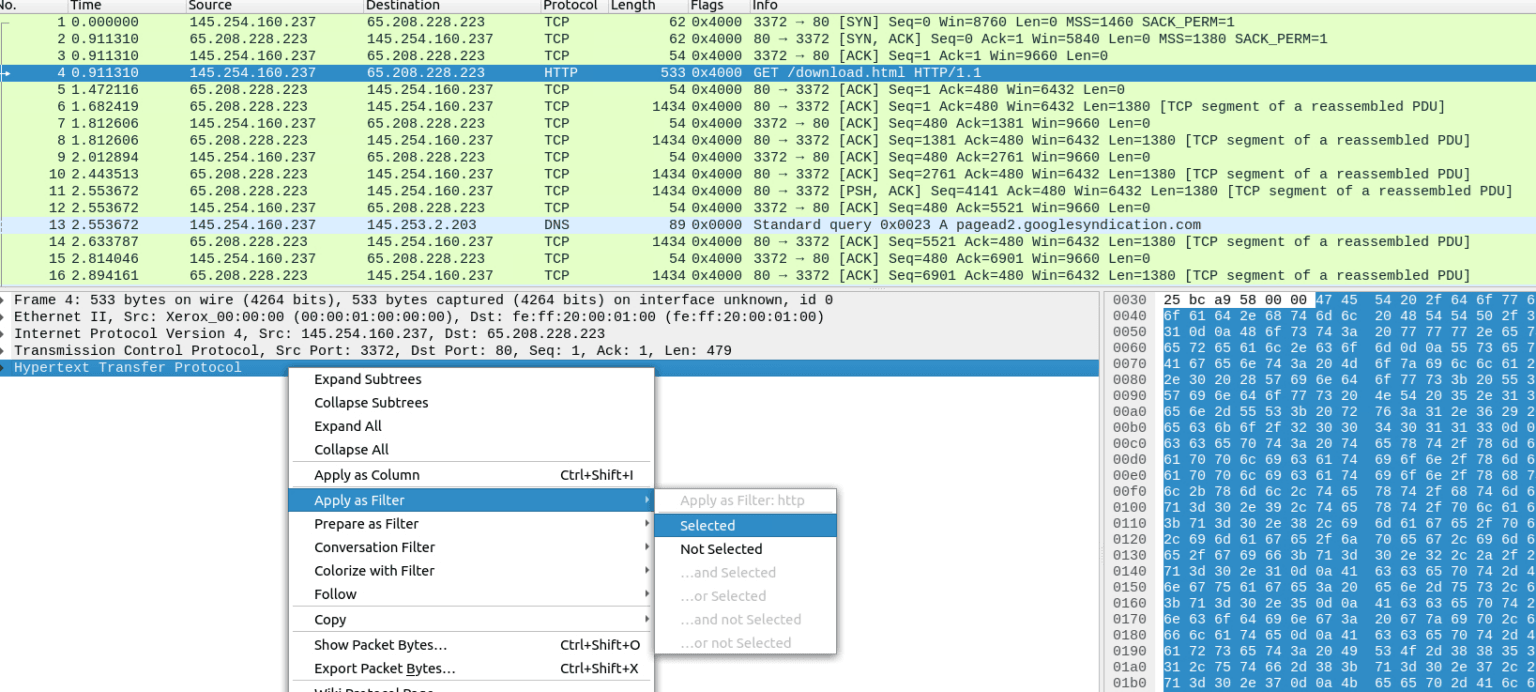Select DNS query packet 13 row
The width and height of the screenshot is (1536, 692).
[x=768, y=225]
